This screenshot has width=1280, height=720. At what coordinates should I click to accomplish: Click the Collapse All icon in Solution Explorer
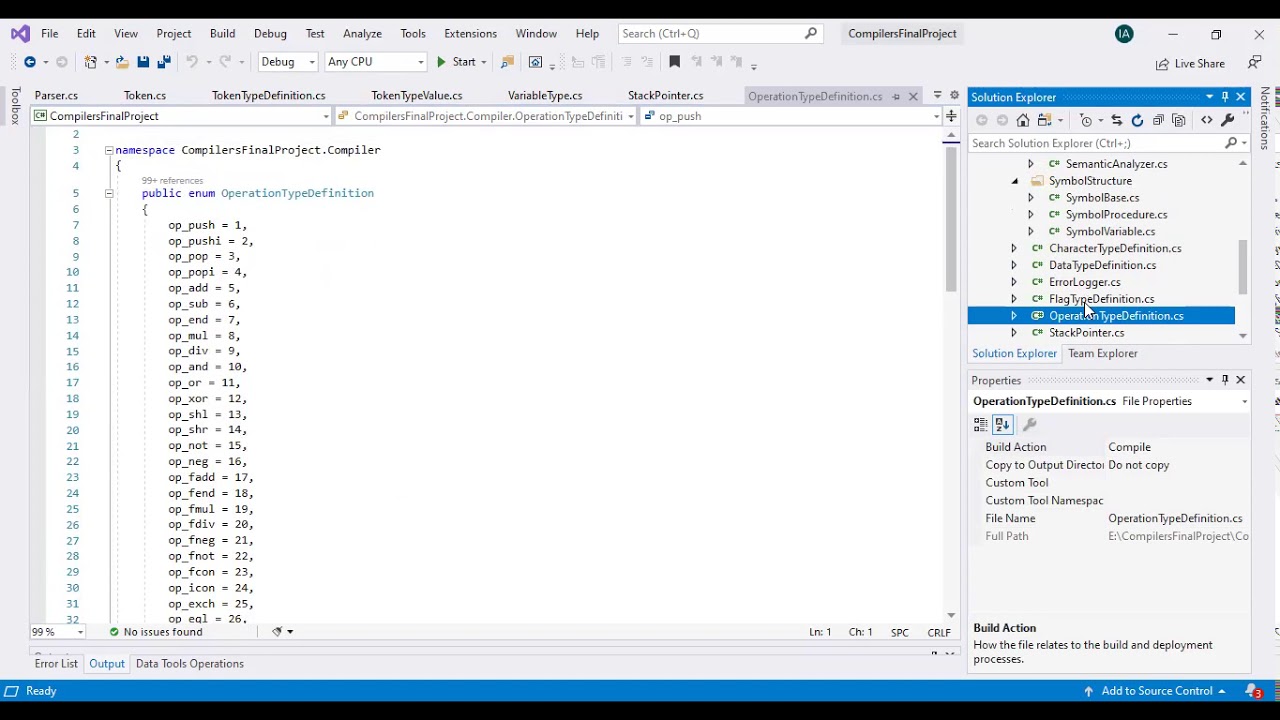point(1158,120)
